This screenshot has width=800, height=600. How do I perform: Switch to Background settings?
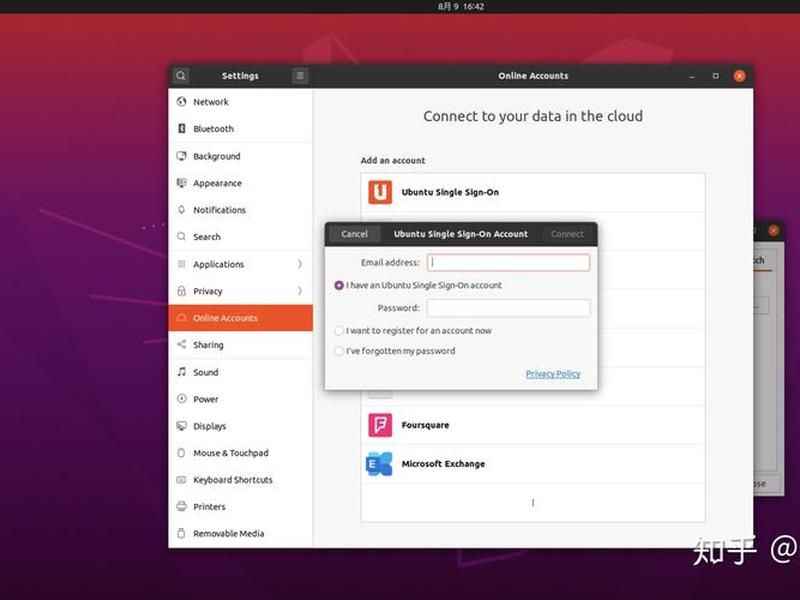pos(240,156)
